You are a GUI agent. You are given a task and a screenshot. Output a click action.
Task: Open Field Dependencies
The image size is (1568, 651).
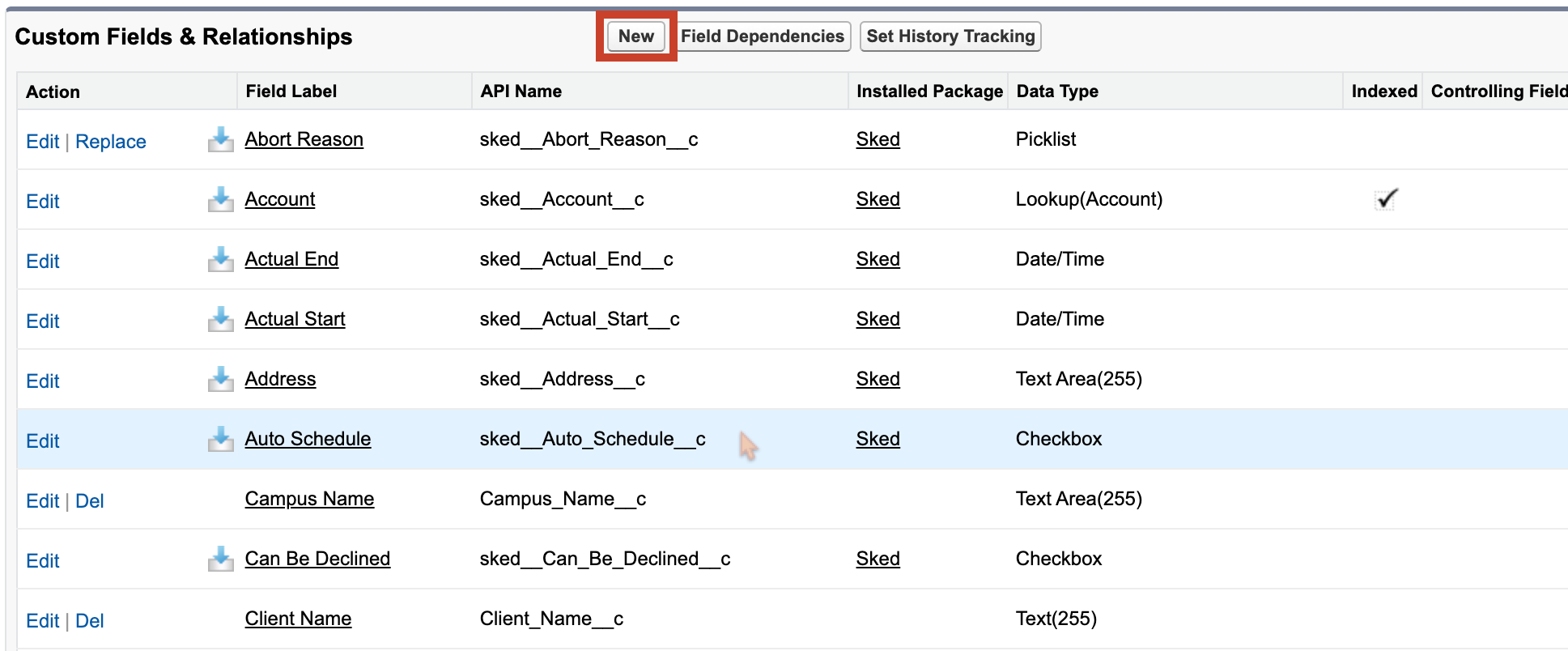[763, 36]
